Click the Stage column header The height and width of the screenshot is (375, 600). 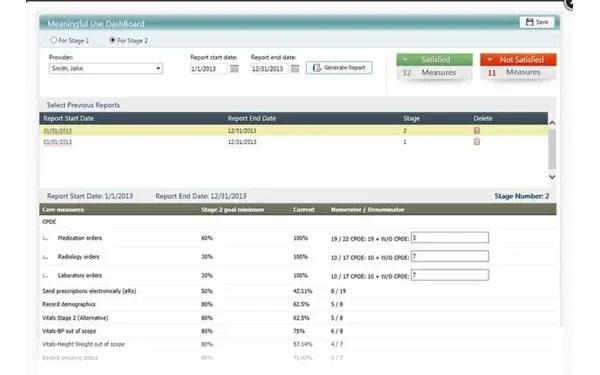point(411,118)
